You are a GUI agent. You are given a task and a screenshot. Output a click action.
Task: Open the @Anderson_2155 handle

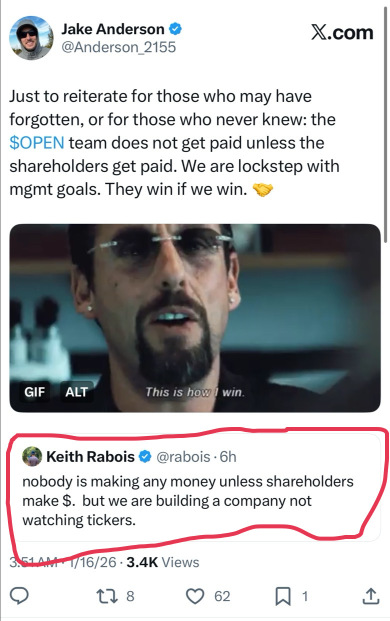118,47
